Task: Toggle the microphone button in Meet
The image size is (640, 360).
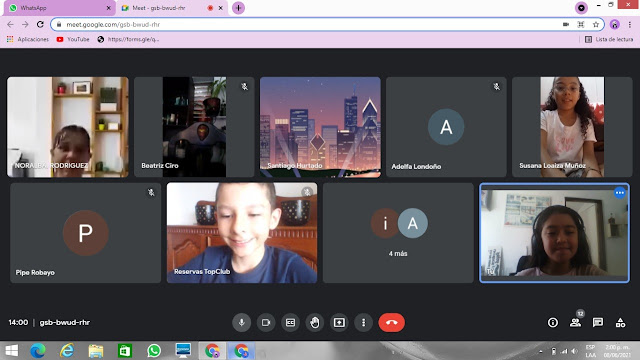Action: coord(242,322)
